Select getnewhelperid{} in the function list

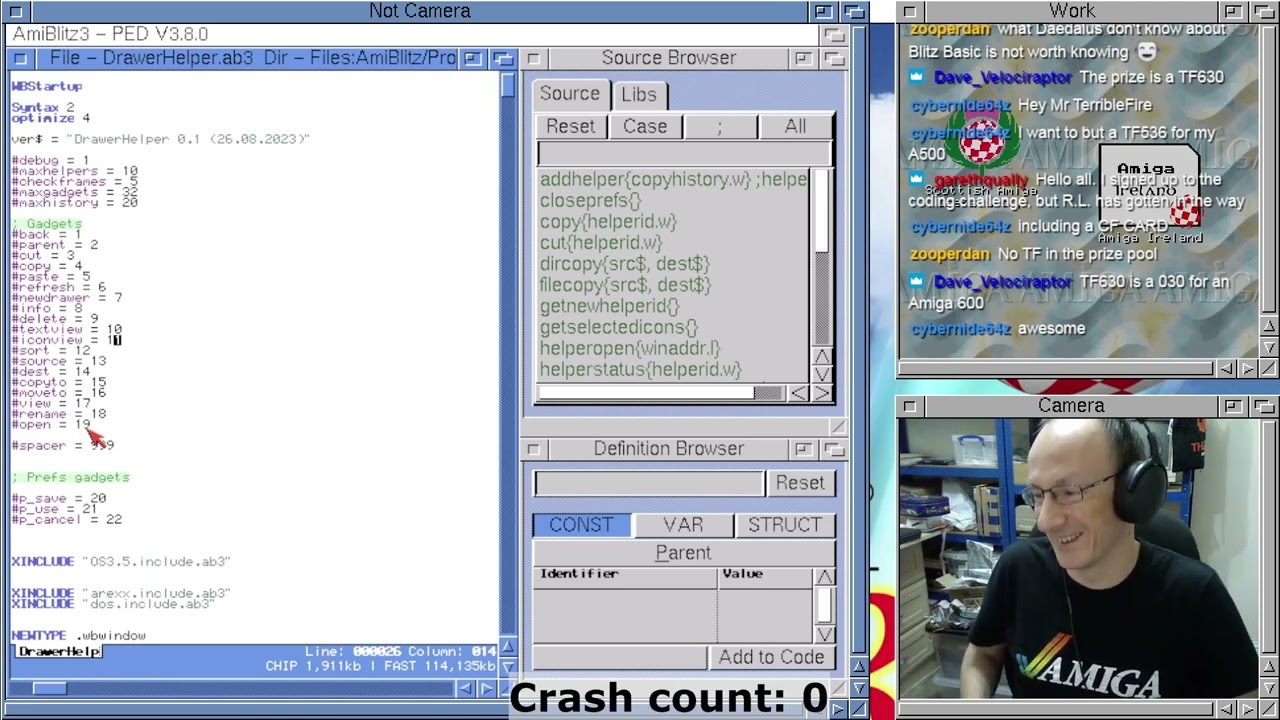coord(609,306)
